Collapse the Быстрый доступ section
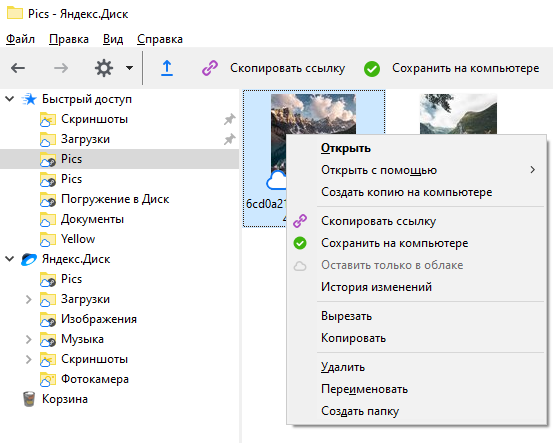 (x=10, y=99)
